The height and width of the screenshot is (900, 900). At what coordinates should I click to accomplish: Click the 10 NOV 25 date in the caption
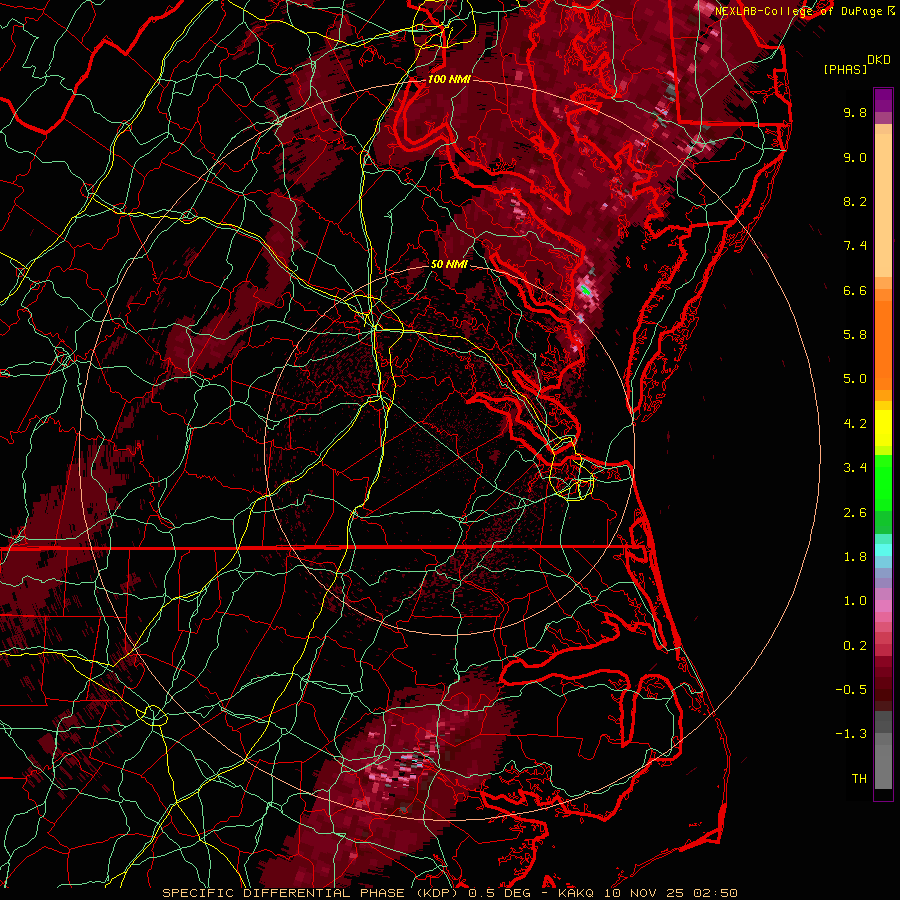646,893
